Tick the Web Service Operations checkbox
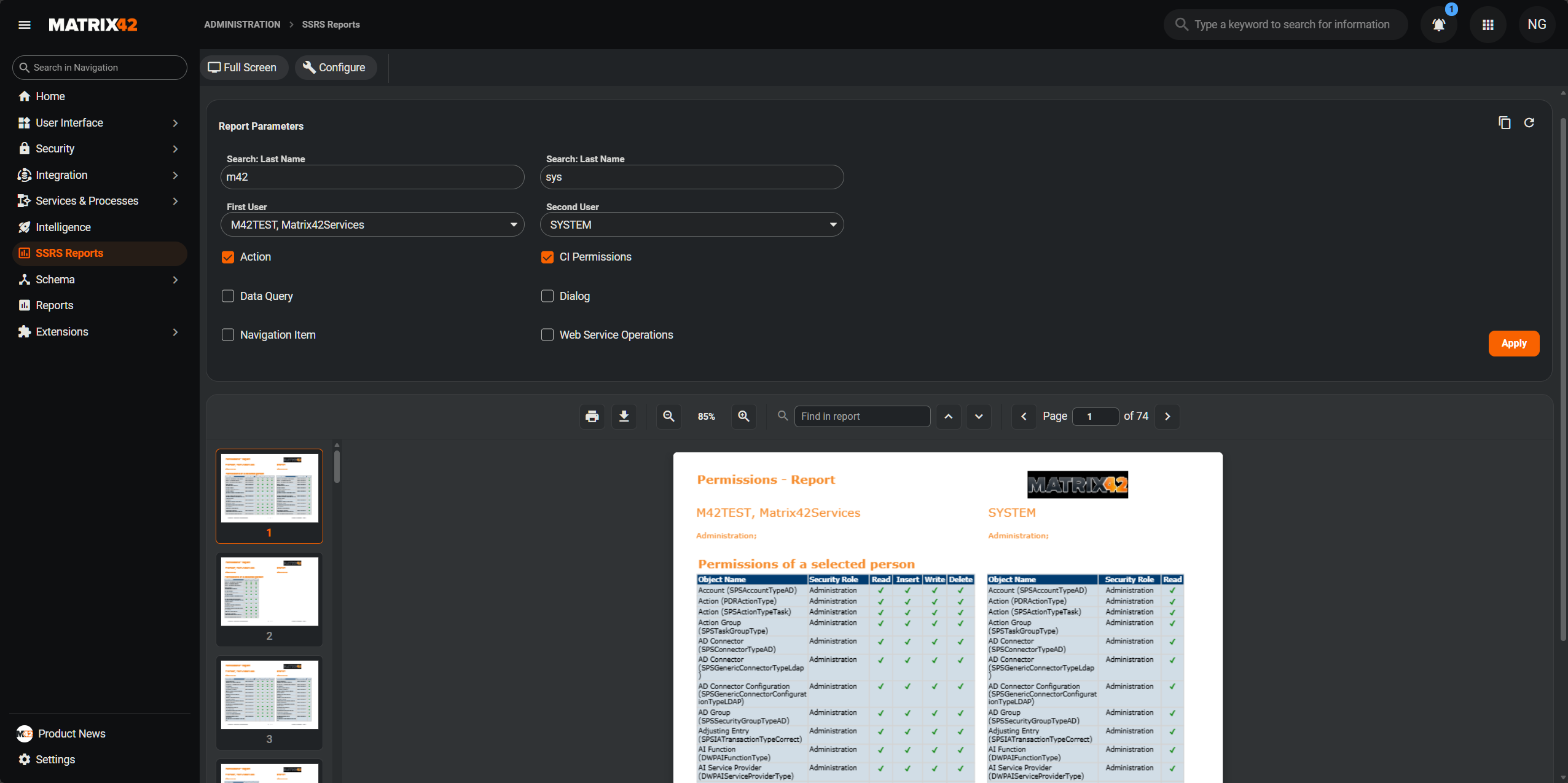 pos(547,335)
